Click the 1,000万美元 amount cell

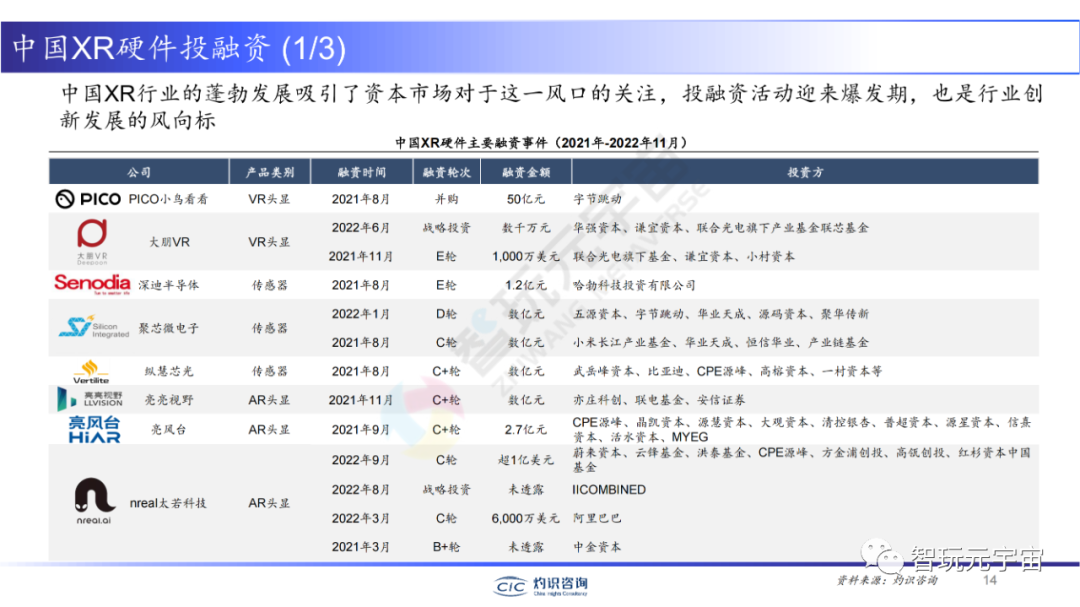(526, 256)
